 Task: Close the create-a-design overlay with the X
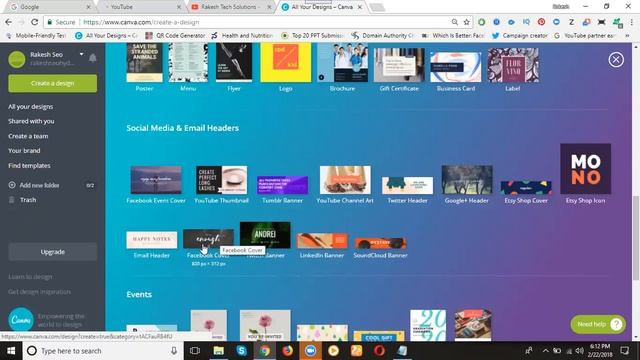point(616,60)
